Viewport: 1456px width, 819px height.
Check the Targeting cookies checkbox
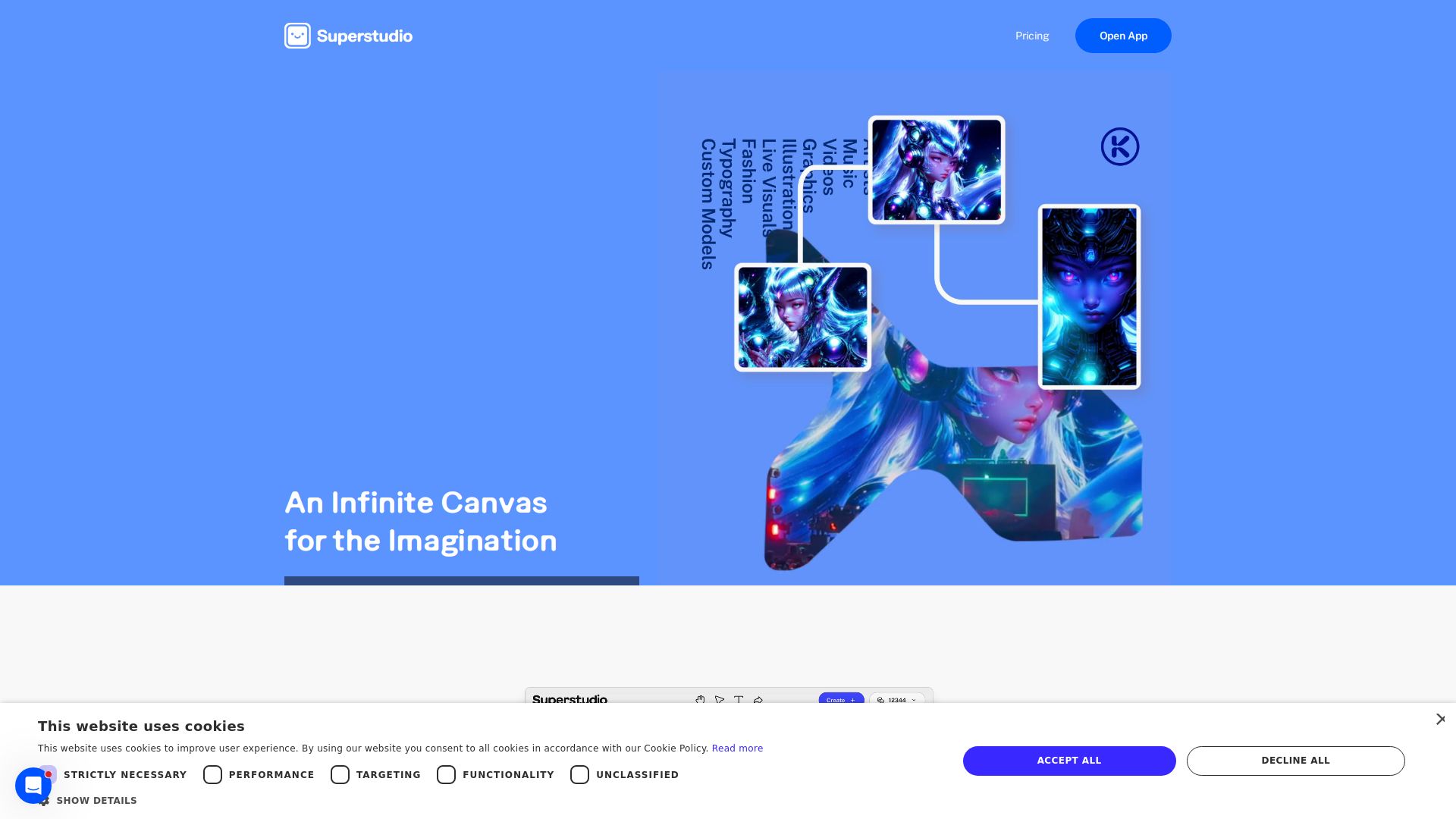[340, 774]
